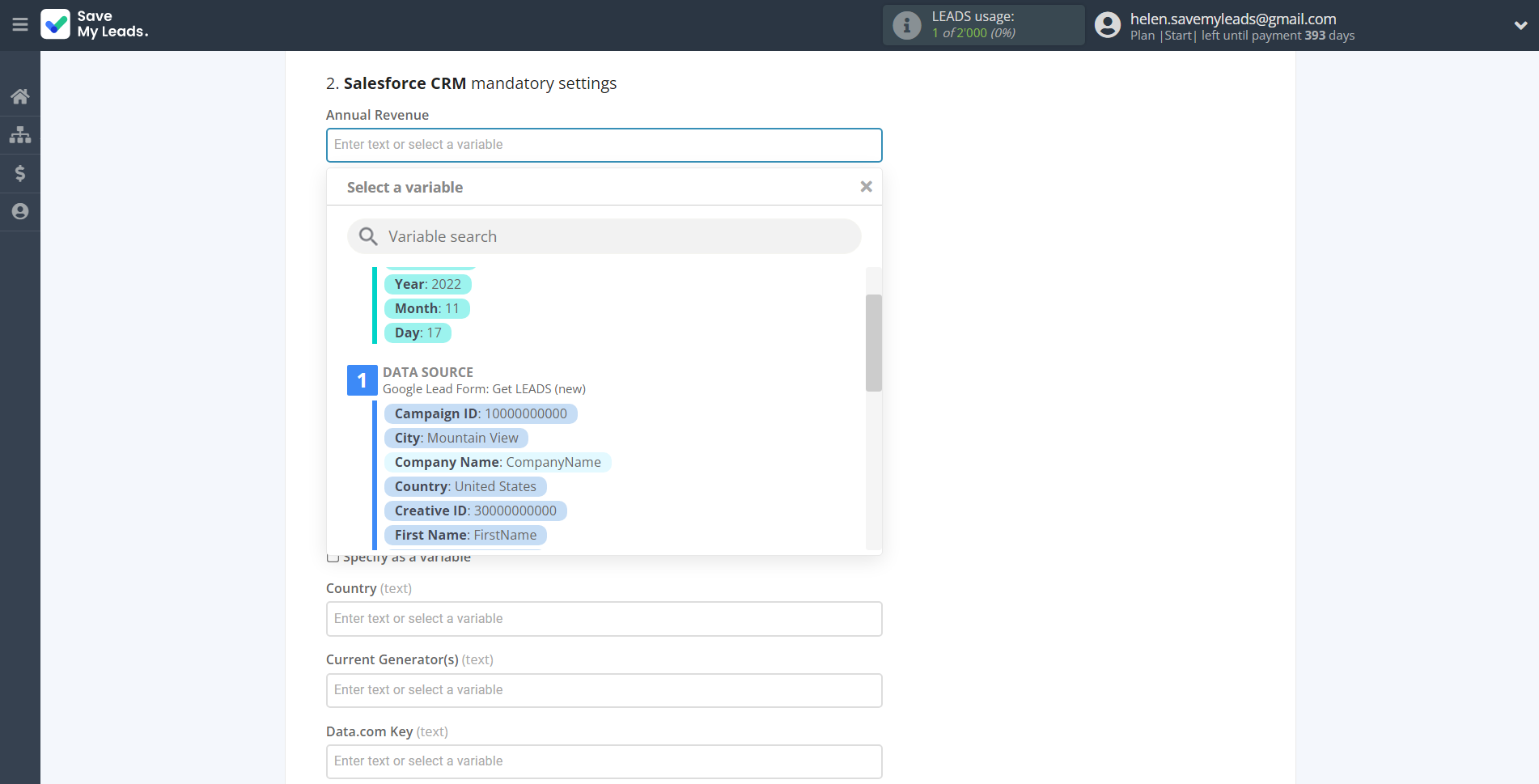Screen dimensions: 1539x784
Task: Click the LEADS usage info icon
Action: [x=906, y=25]
